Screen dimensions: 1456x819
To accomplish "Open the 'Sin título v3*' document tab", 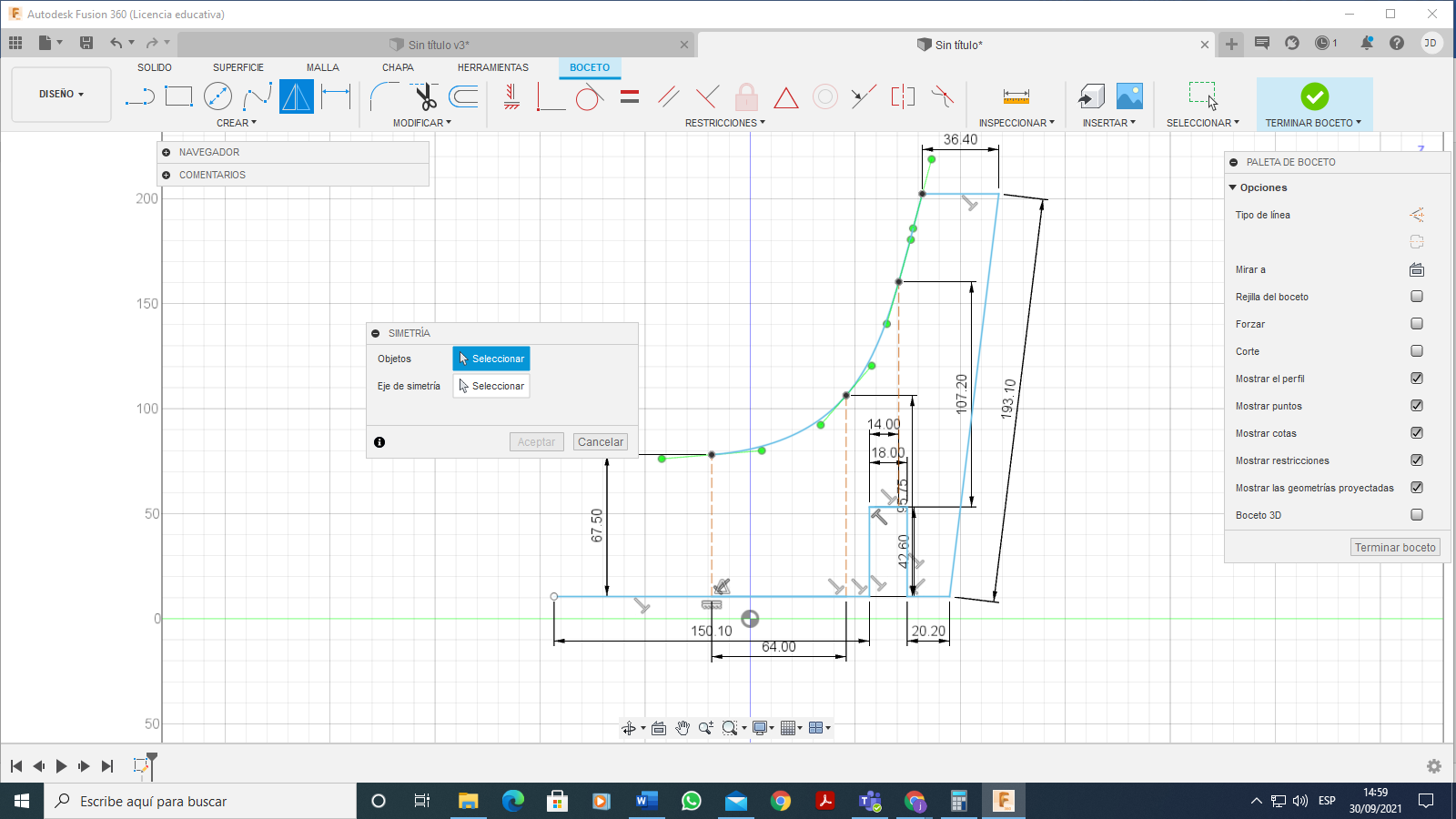I will click(437, 45).
